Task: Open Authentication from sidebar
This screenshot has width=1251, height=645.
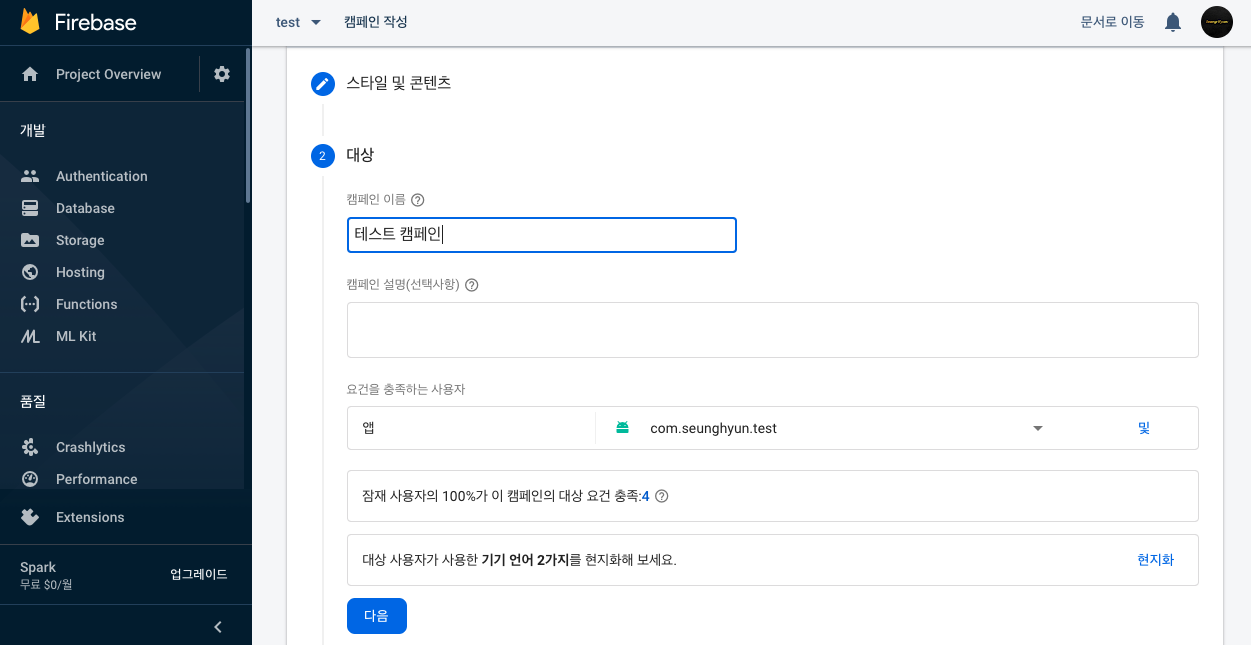Action: 101,176
